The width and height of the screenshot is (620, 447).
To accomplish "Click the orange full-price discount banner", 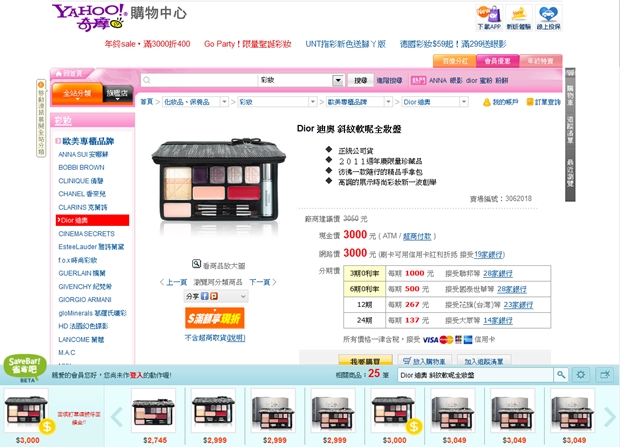I will pyautogui.click(x=215, y=318).
